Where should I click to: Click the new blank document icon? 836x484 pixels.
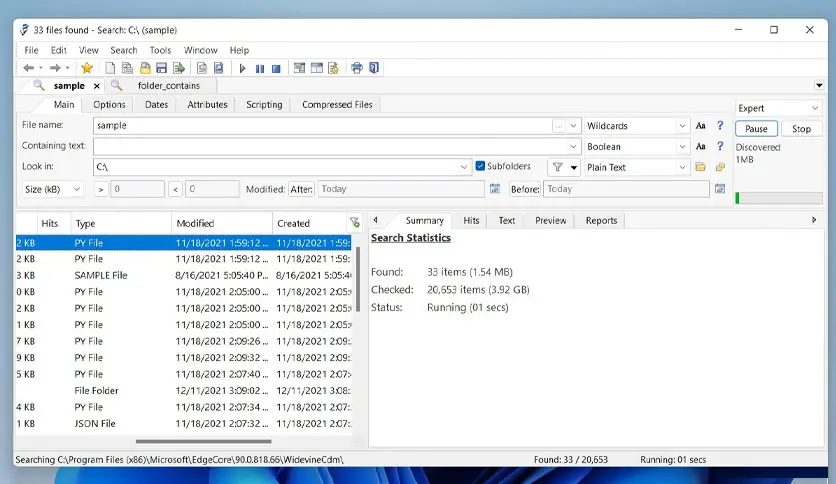point(110,68)
